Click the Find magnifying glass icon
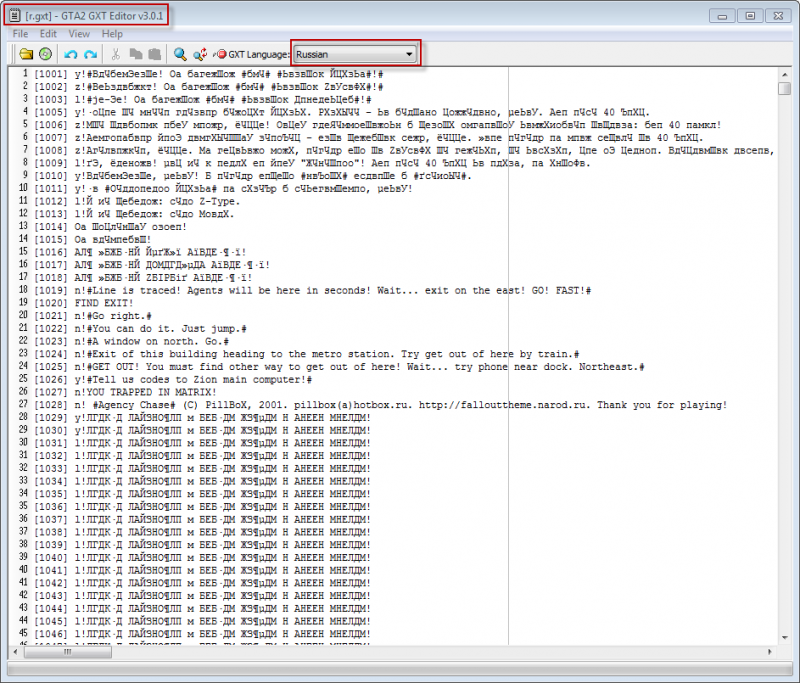Viewport: 800px width, 683px height. 180,54
